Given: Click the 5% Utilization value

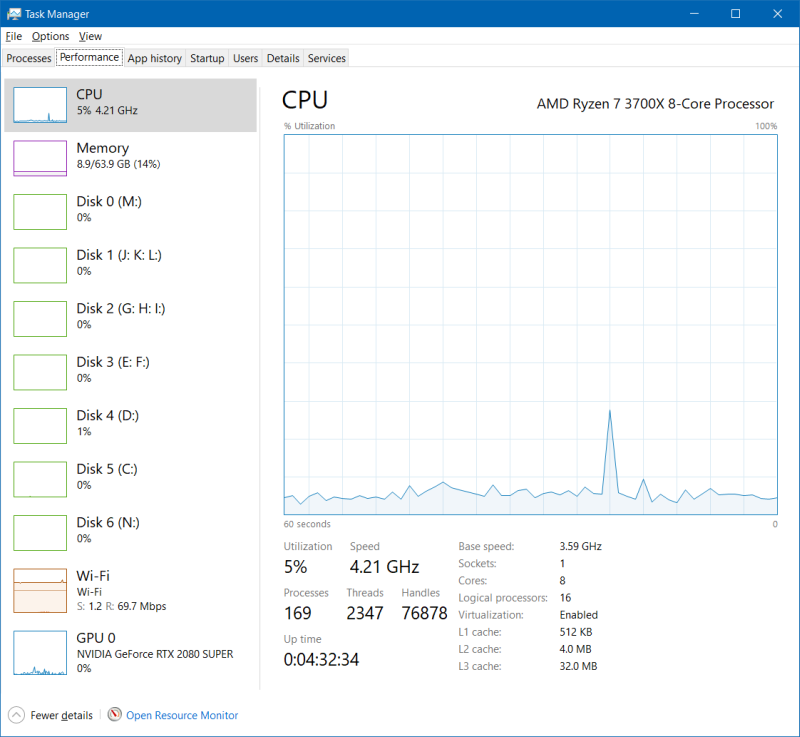Looking at the screenshot, I should click(295, 567).
